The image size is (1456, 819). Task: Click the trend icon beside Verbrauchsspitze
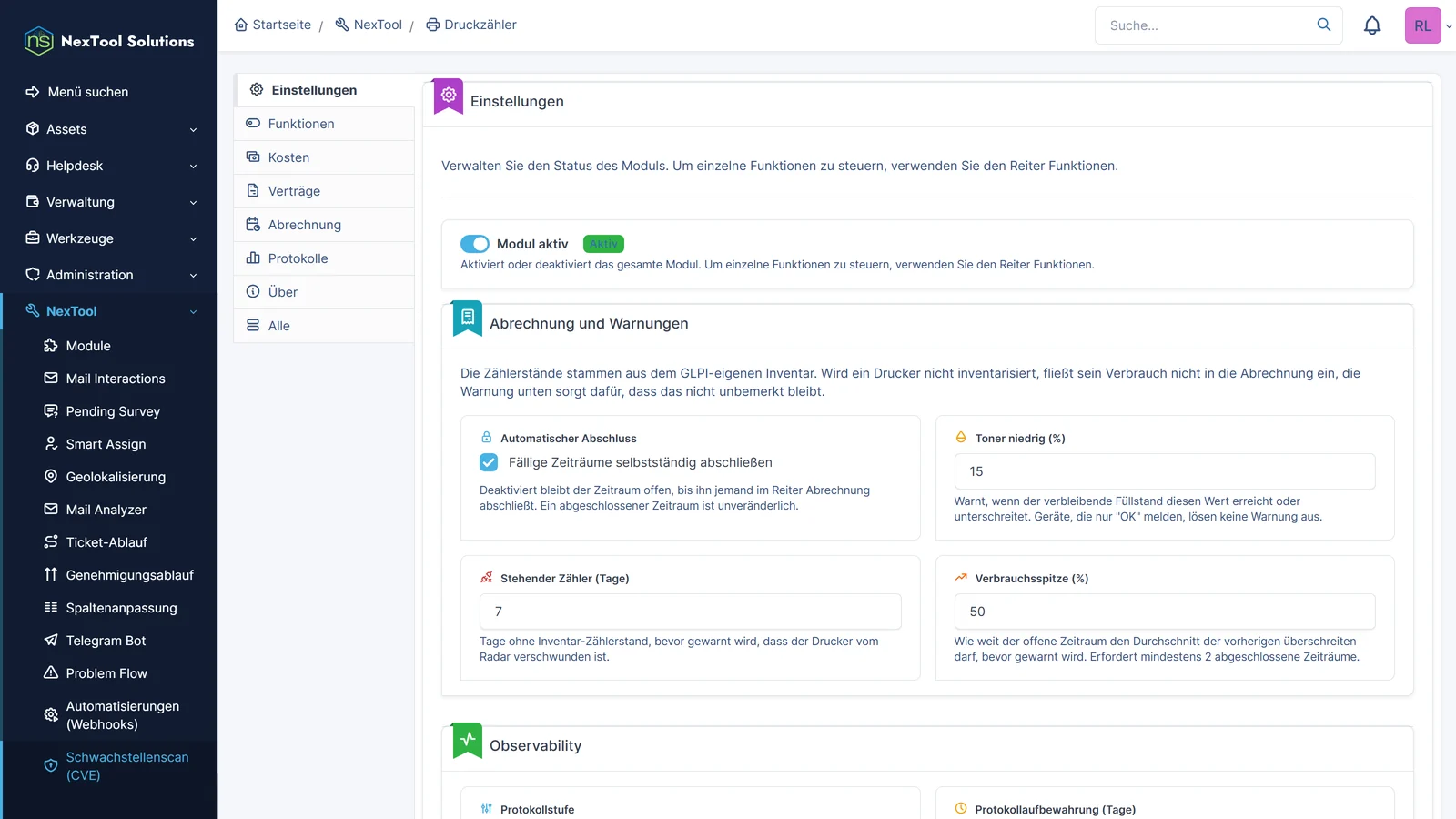(961, 578)
